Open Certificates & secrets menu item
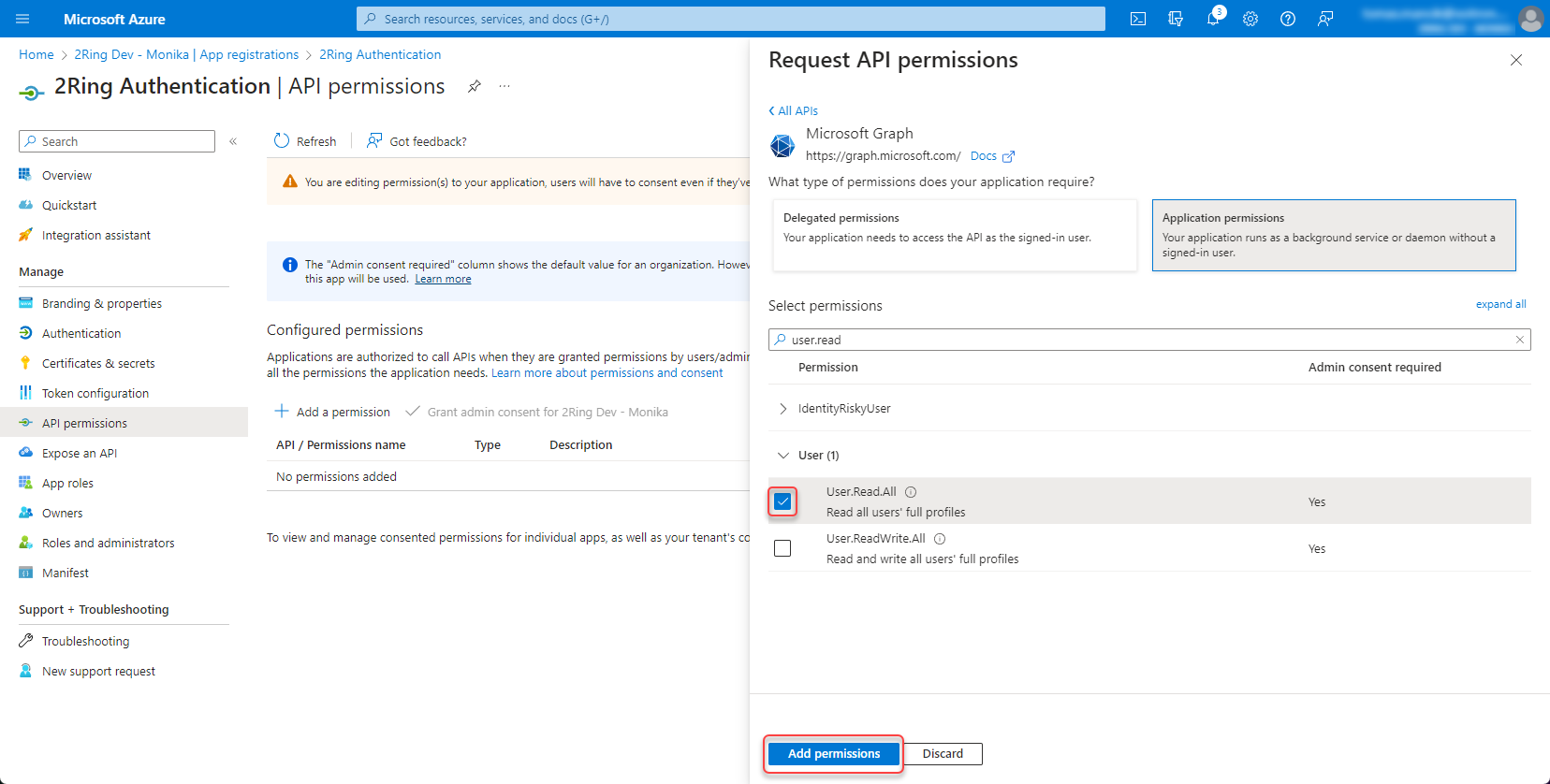The image size is (1550, 784). [98, 364]
